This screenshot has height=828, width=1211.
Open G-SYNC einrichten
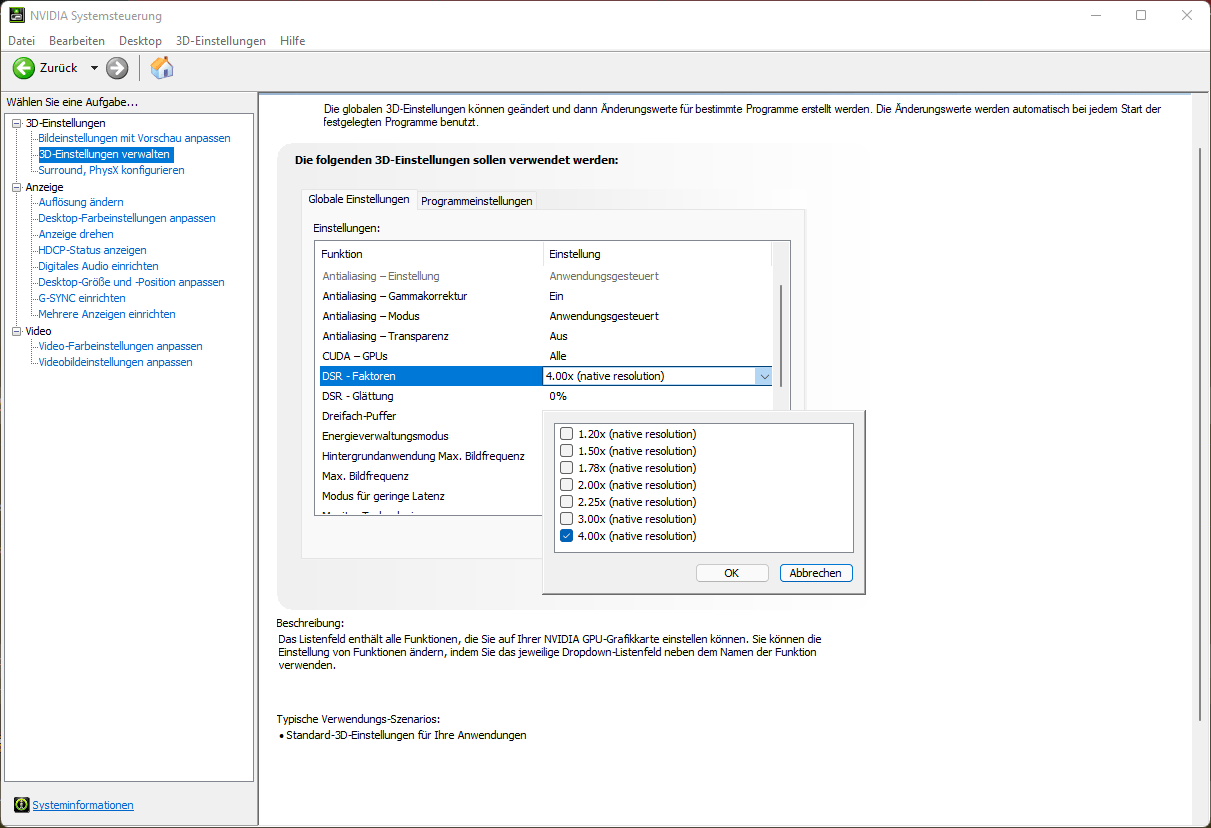point(82,298)
